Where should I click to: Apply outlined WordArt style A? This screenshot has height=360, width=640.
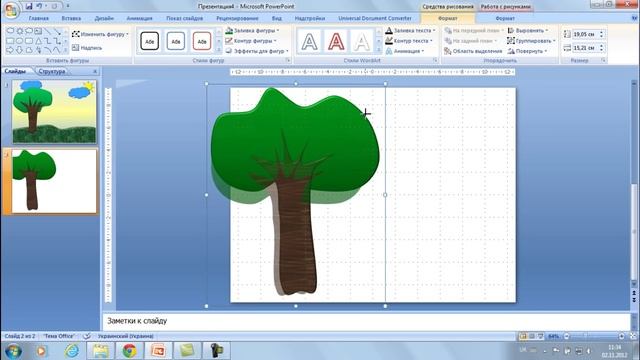pos(309,41)
